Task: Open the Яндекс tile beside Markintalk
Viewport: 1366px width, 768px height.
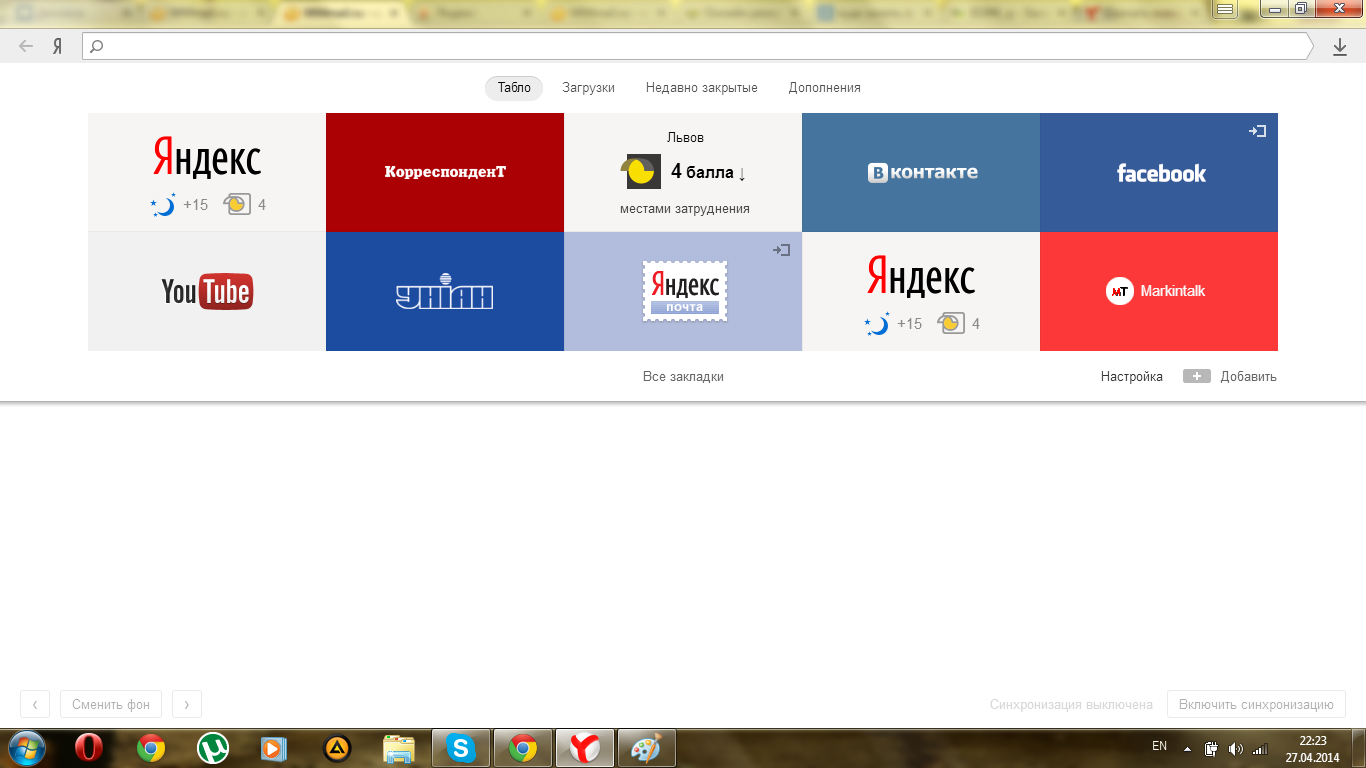Action: click(x=921, y=291)
